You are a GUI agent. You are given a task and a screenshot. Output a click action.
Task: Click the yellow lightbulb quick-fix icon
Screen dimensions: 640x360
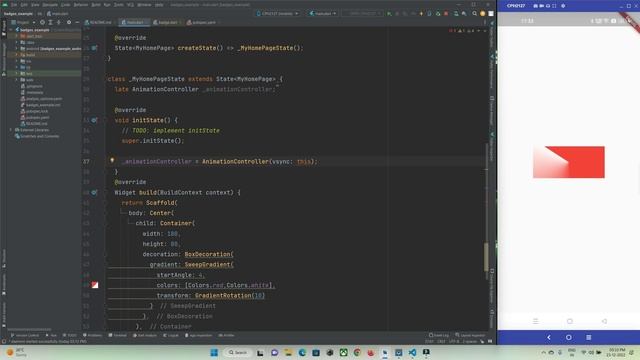click(112, 160)
